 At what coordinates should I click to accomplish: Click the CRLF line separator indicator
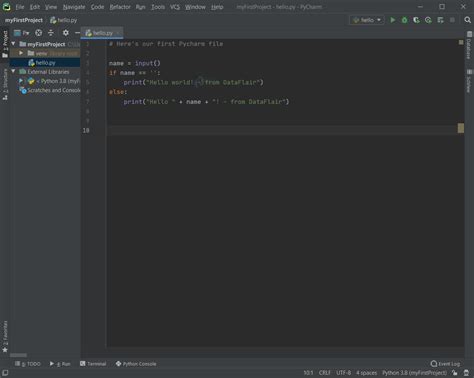coord(324,373)
